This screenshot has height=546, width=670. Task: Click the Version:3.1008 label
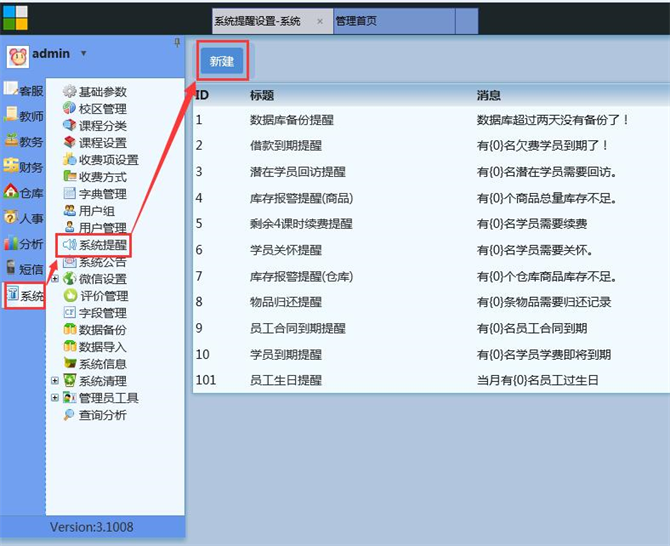91,527
